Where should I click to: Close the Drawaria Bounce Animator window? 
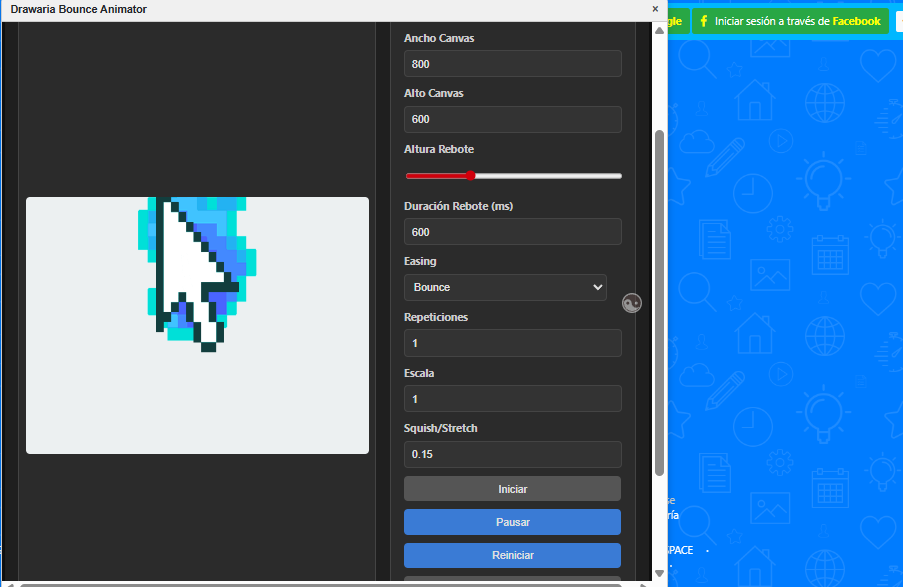click(x=656, y=8)
